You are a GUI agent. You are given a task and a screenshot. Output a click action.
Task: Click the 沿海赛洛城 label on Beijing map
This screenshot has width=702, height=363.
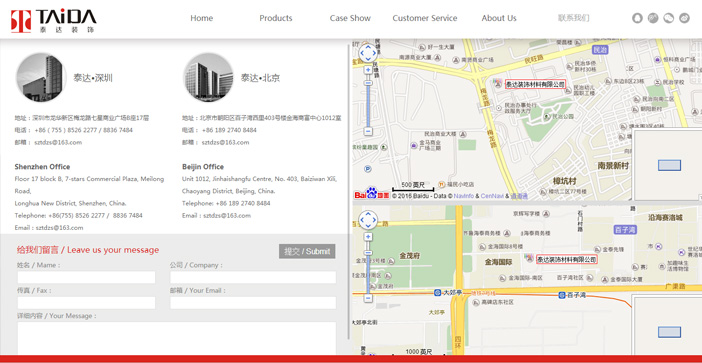[665, 218]
